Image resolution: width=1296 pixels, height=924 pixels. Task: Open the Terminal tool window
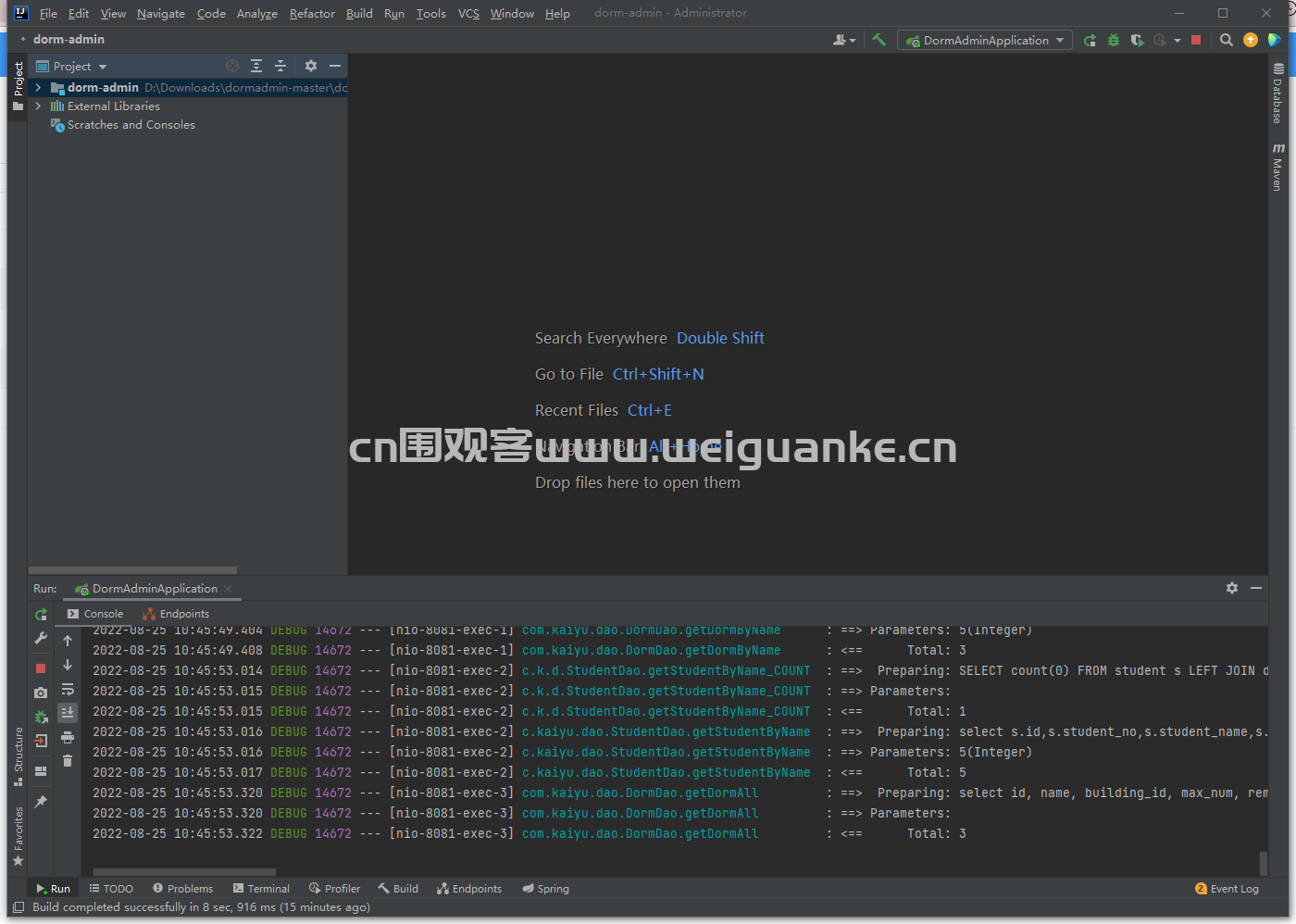pyautogui.click(x=261, y=889)
